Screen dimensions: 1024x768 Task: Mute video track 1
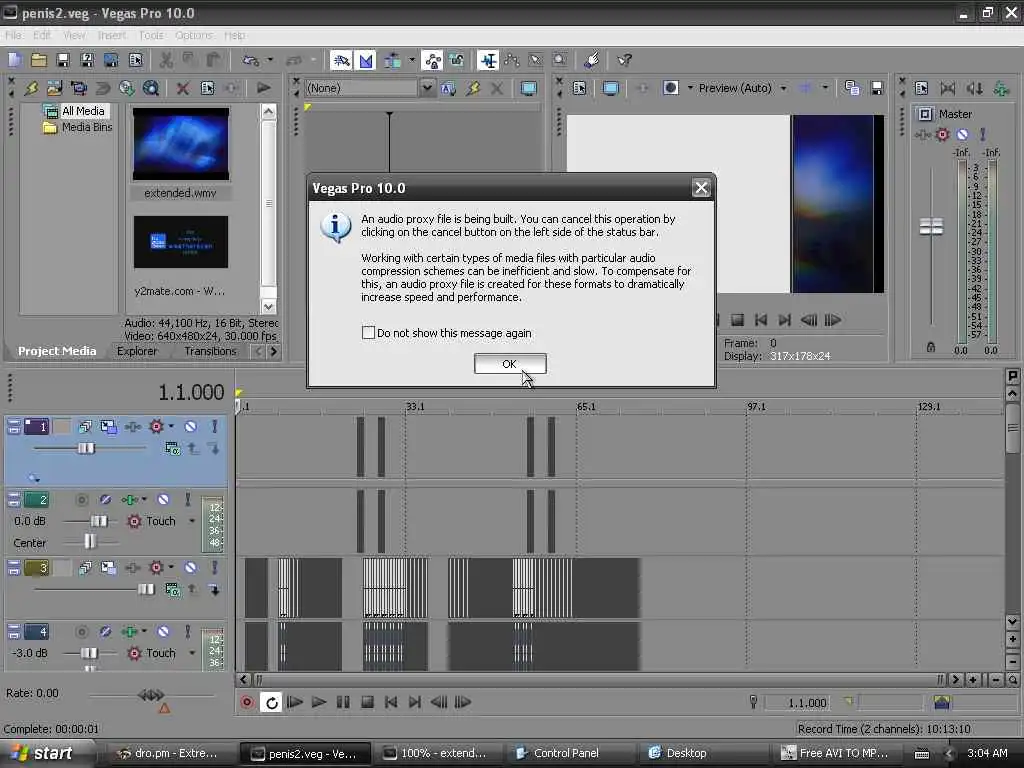point(190,426)
